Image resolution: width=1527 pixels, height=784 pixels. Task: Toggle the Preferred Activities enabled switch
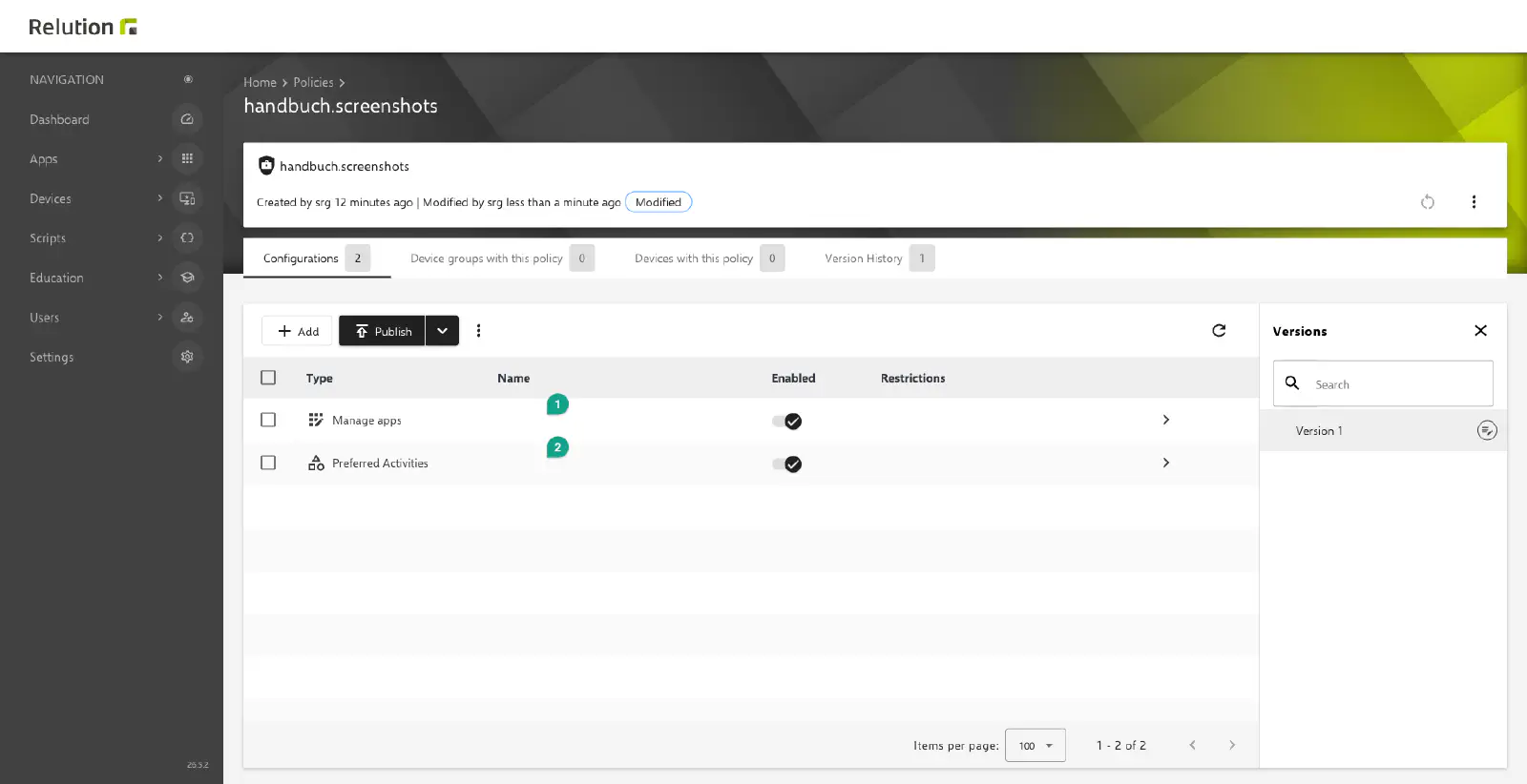(x=787, y=464)
